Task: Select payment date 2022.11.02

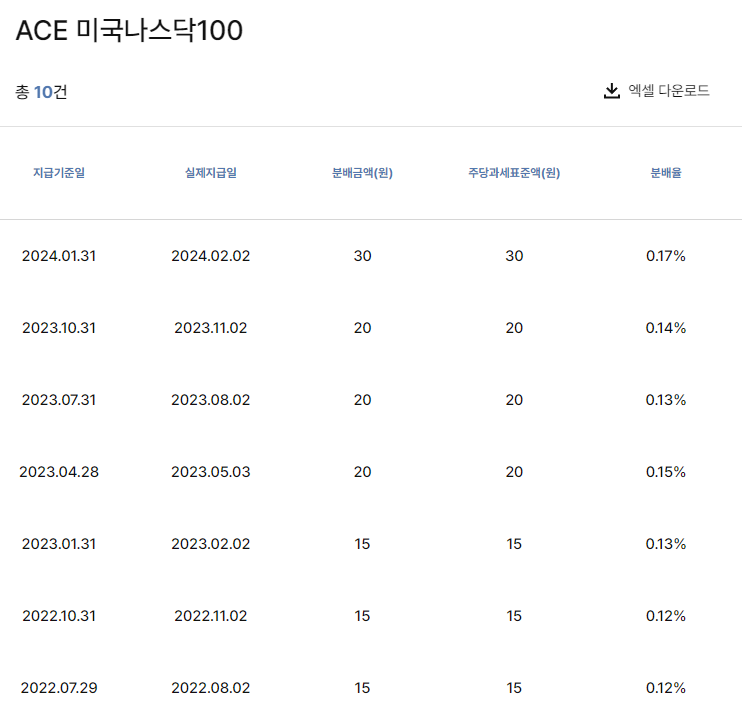Action: coord(211,616)
